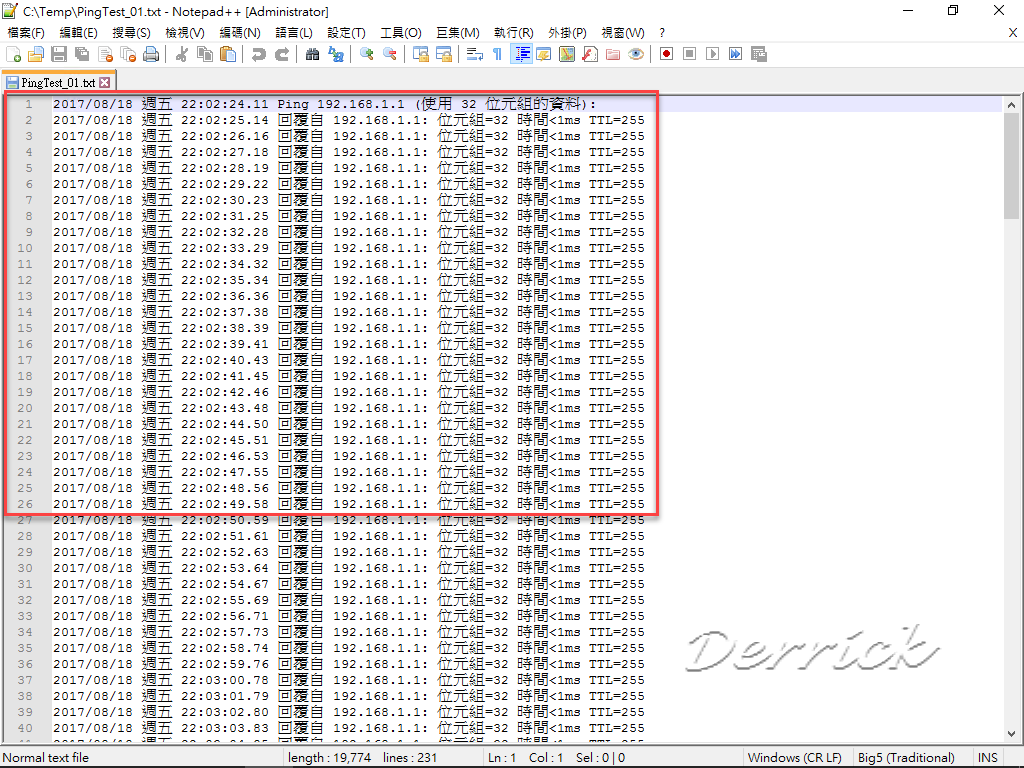Print the ping log
This screenshot has width=1024, height=768.
coord(150,54)
